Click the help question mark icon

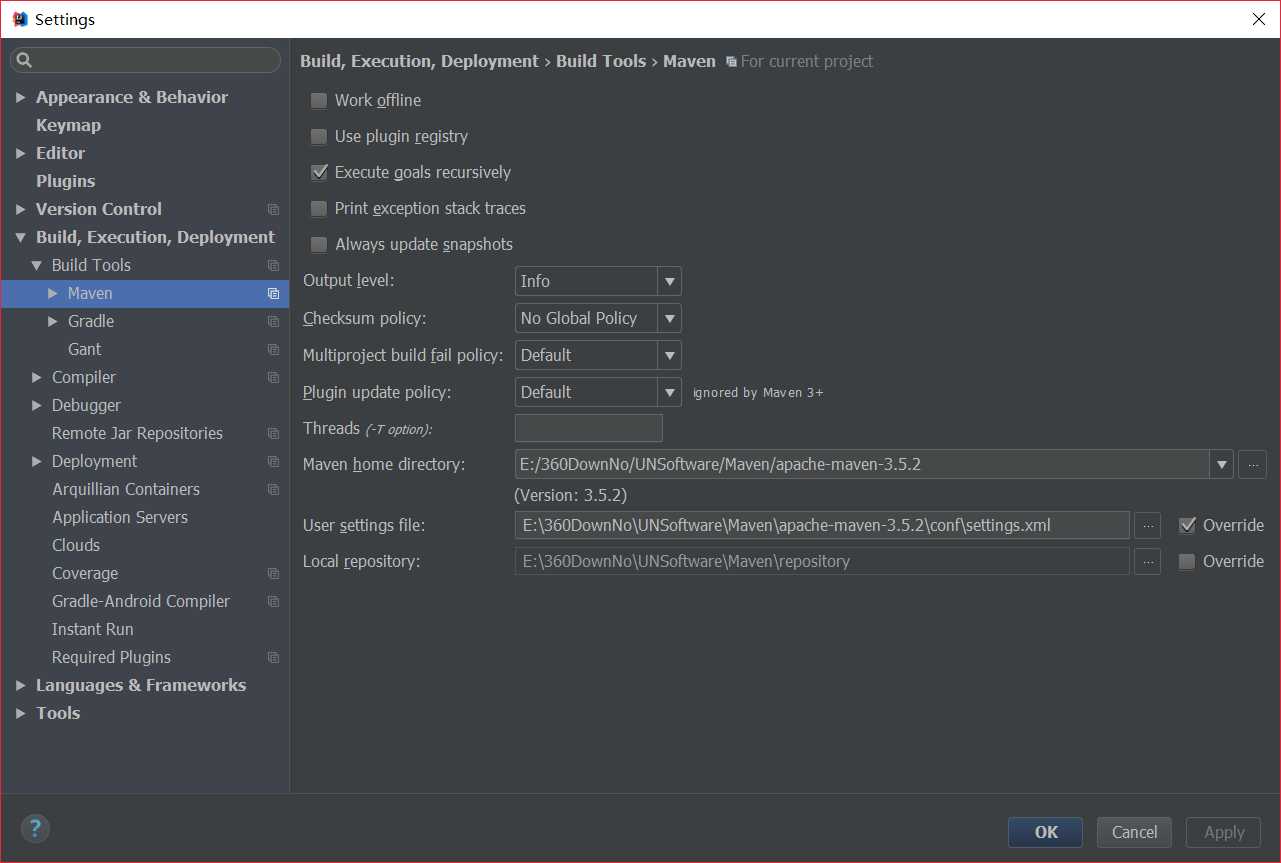pos(35,828)
